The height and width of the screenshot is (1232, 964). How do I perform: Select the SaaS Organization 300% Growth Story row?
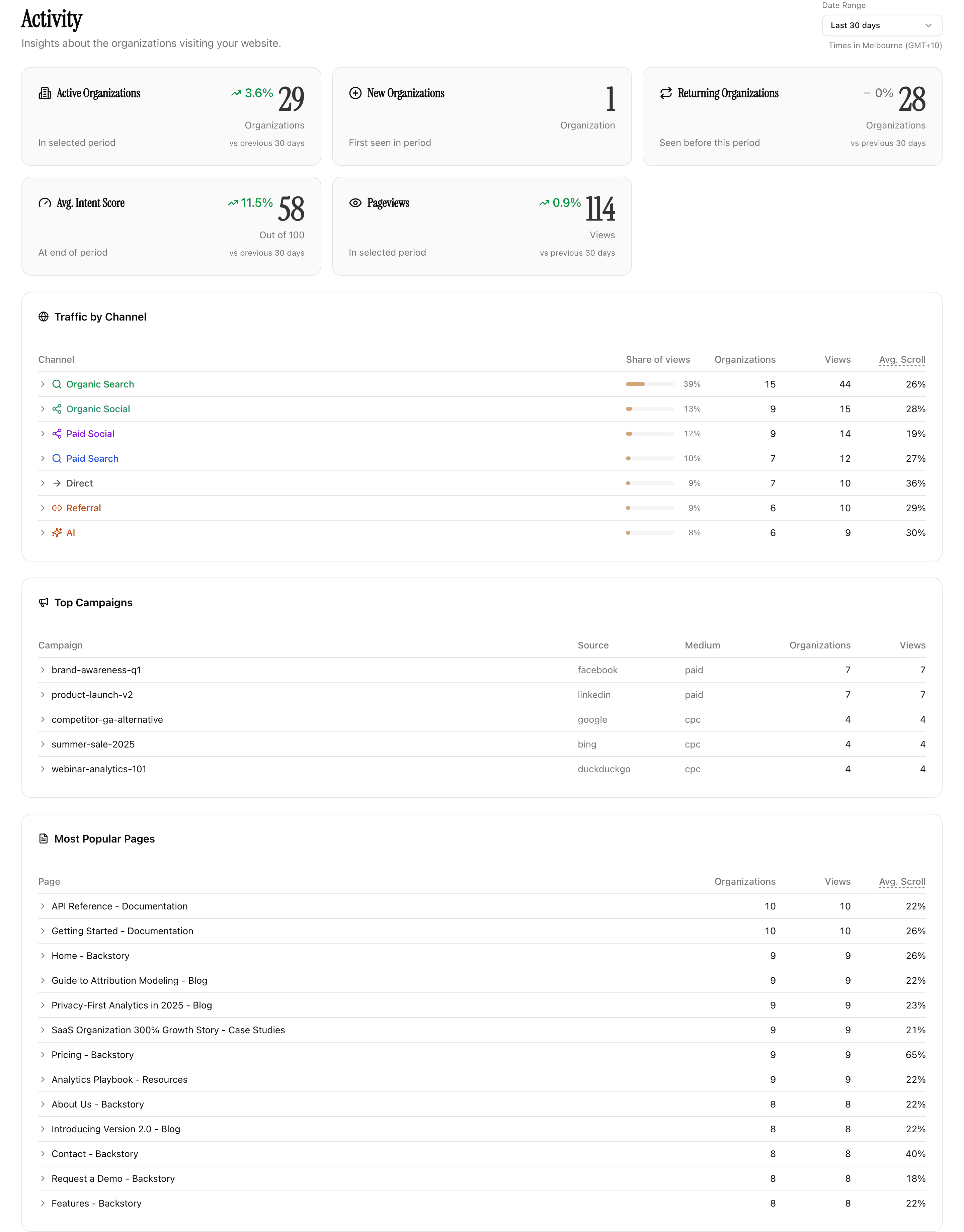(482, 1030)
